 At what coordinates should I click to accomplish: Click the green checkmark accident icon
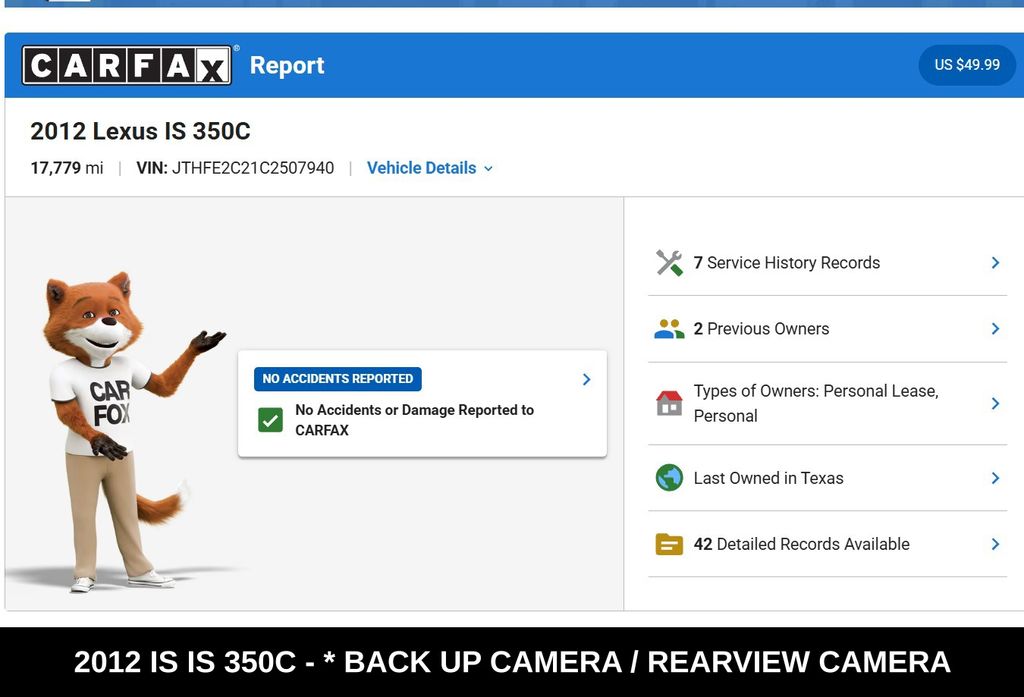[270, 420]
